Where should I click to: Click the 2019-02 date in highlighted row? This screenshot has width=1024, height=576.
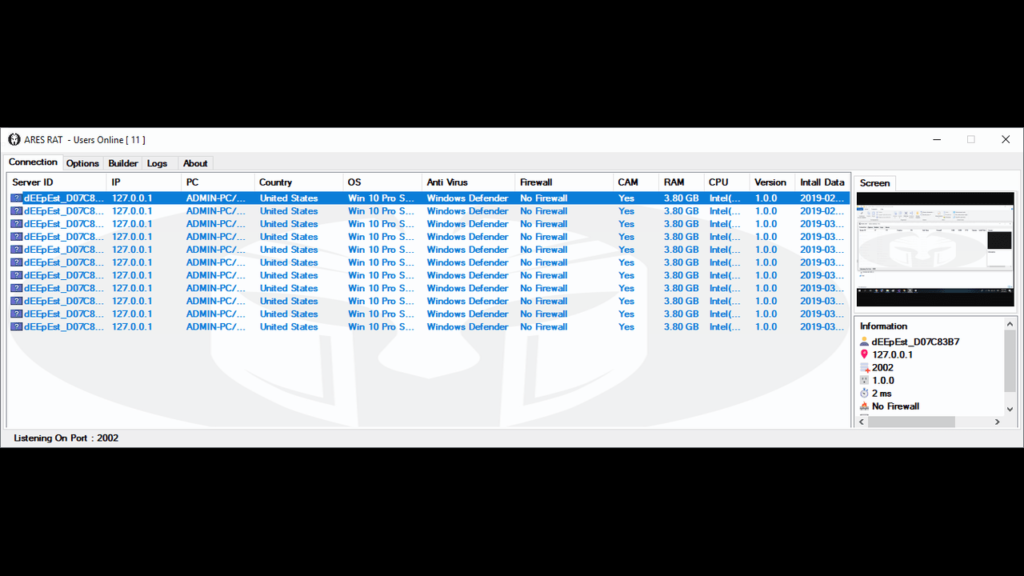point(822,198)
